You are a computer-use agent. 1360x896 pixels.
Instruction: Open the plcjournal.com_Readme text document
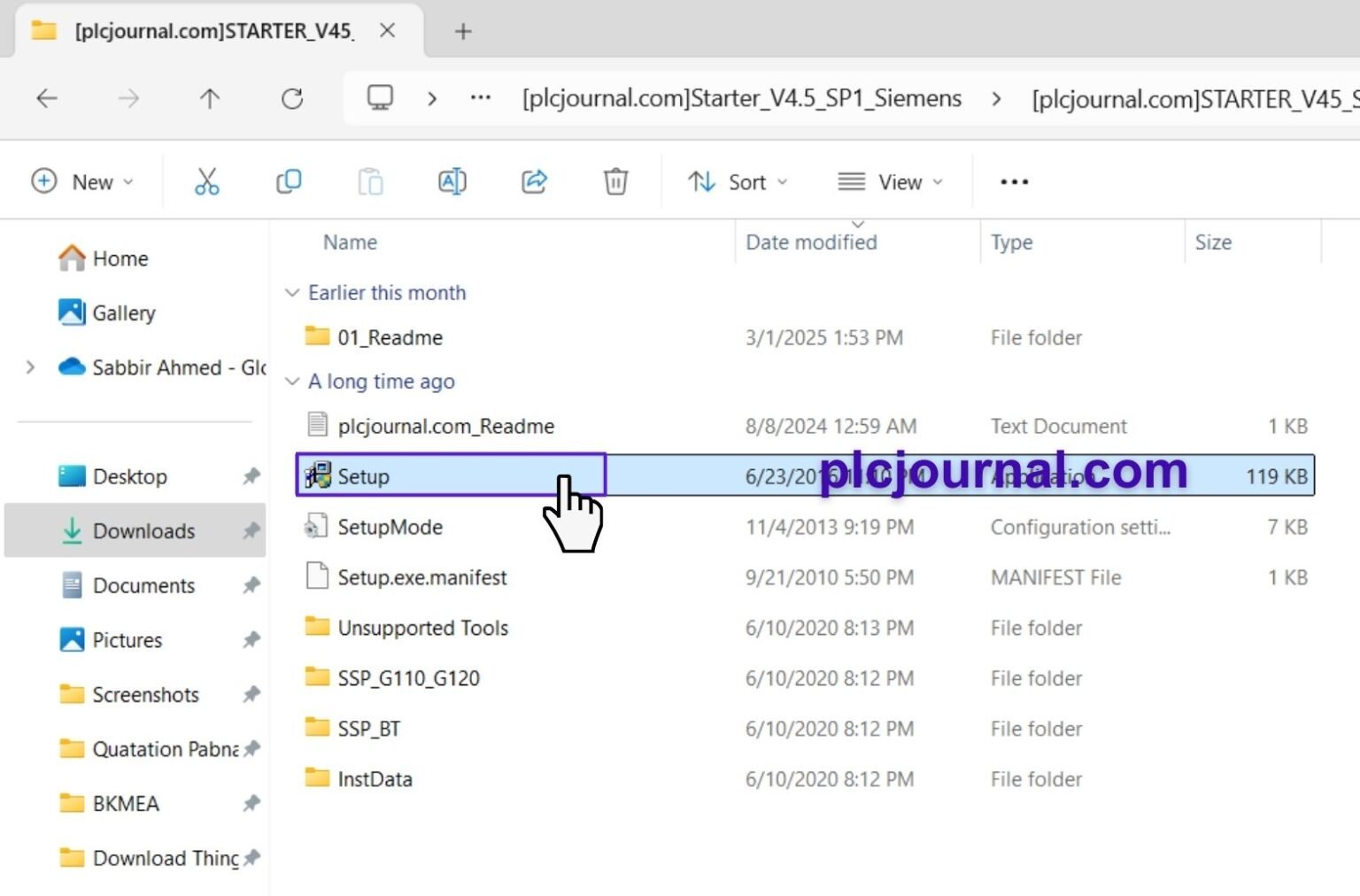click(446, 425)
